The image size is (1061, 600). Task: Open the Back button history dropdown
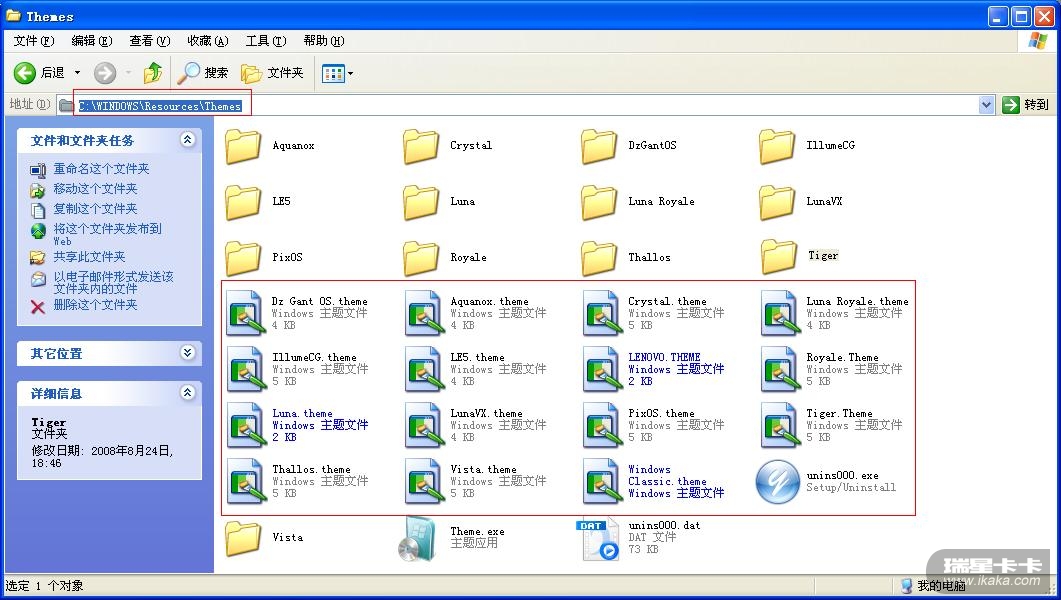point(77,73)
